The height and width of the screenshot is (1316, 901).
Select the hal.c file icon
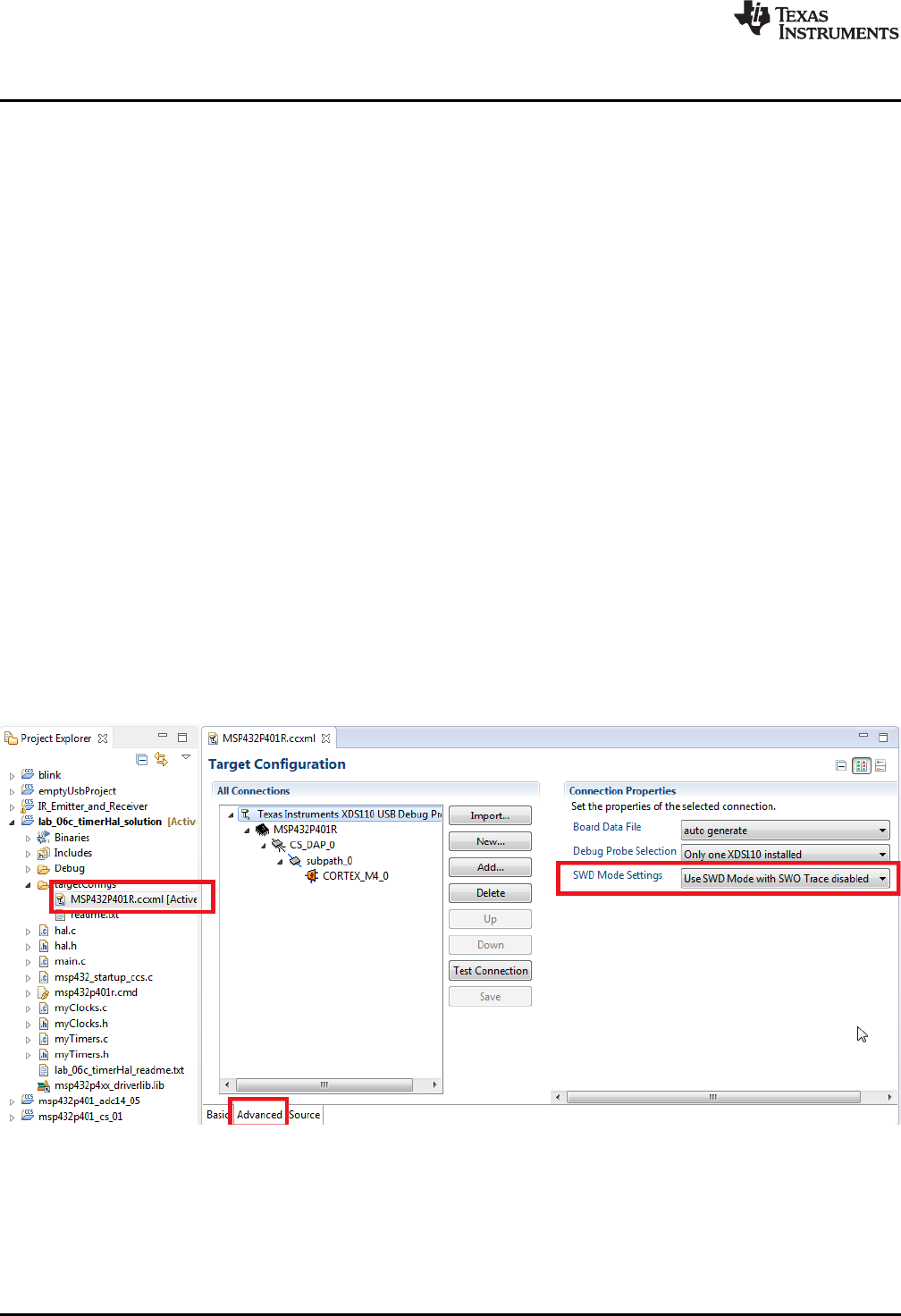(x=43, y=931)
